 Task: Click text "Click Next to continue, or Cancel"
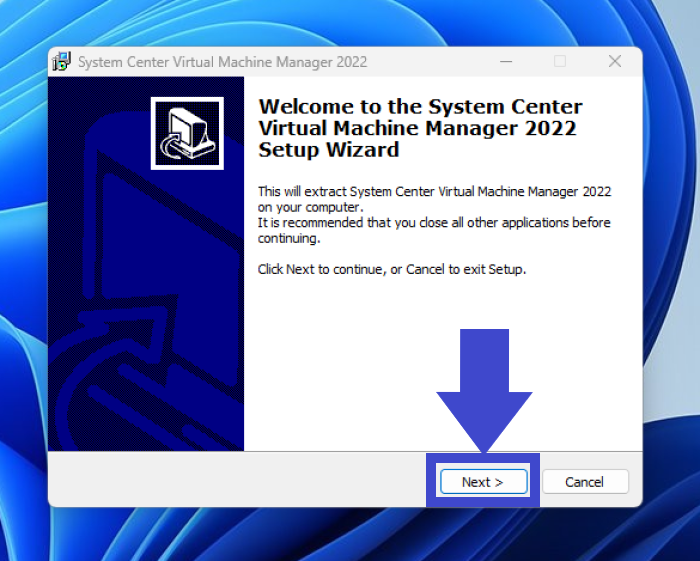point(351,270)
